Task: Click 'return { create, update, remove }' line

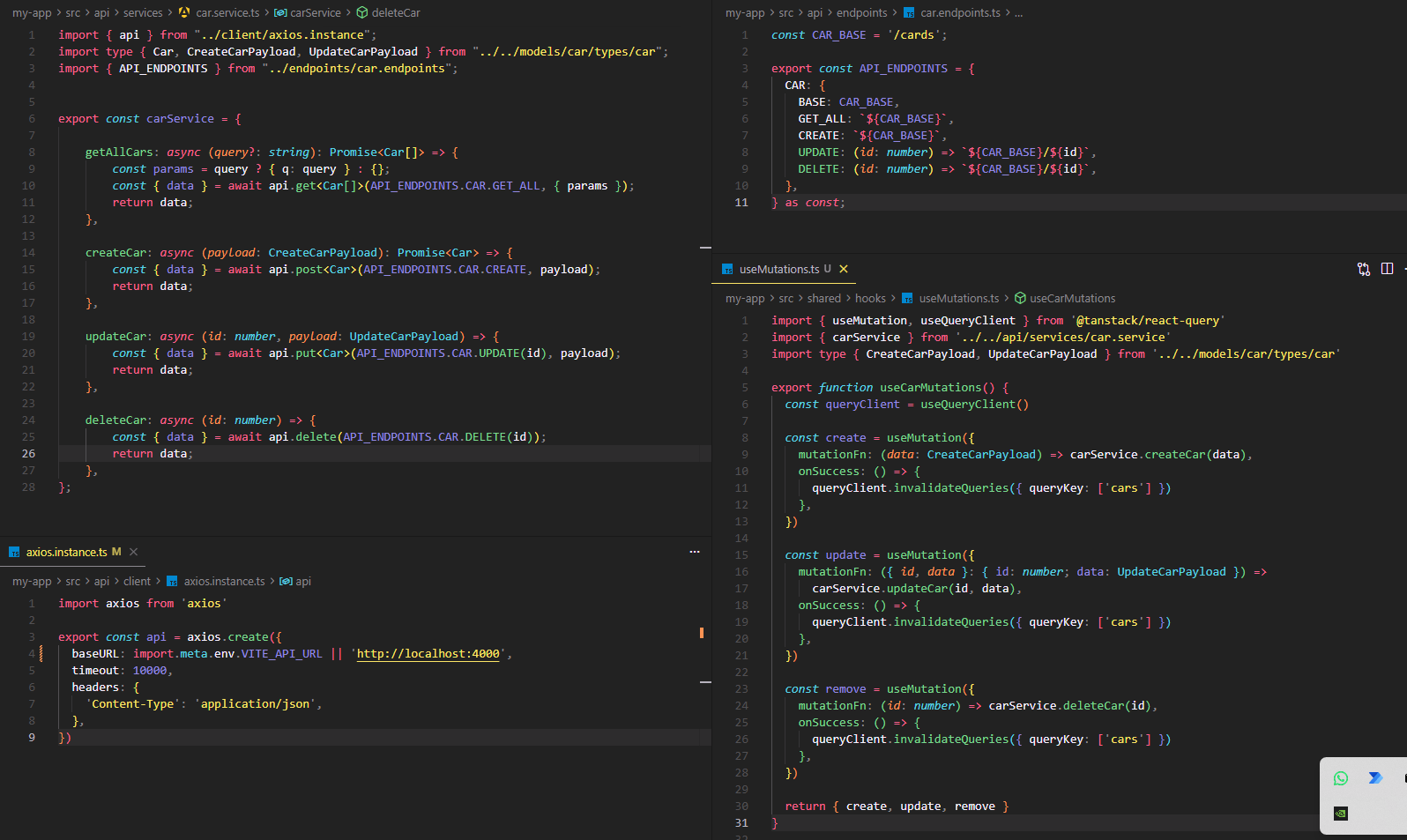Action: tap(897, 806)
